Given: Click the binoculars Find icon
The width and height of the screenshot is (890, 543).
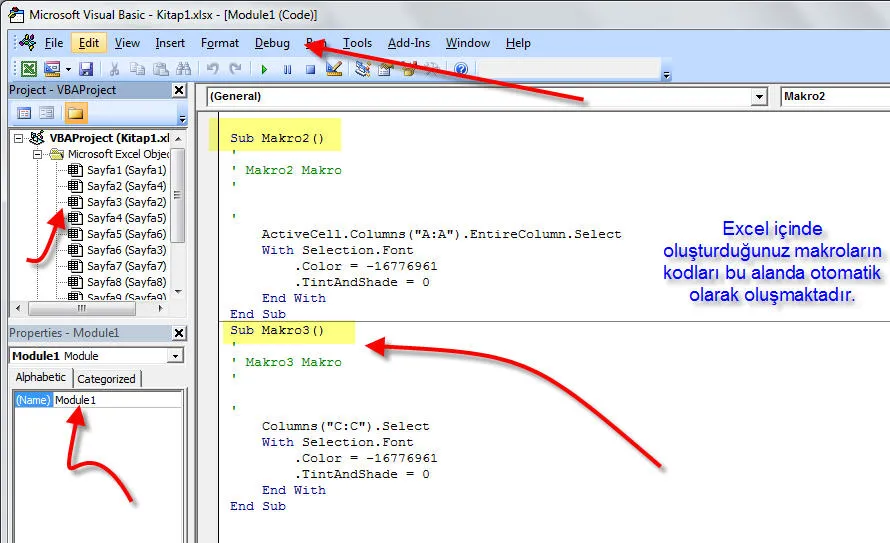Looking at the screenshot, I should click(x=183, y=69).
